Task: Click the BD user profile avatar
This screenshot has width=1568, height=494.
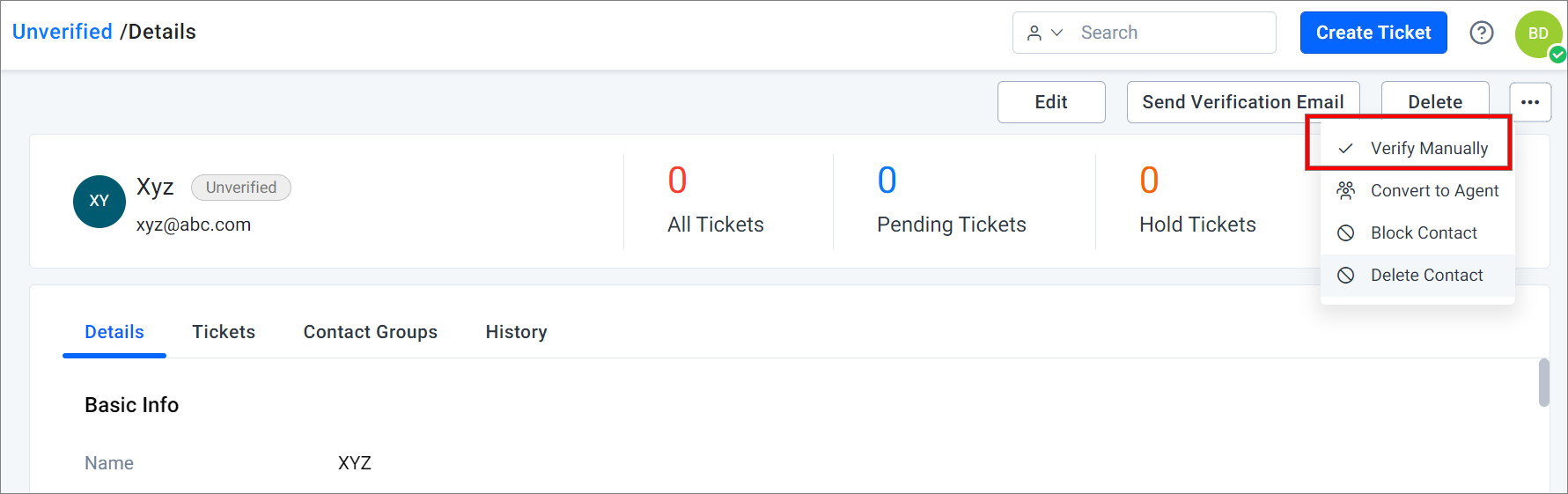Action: [1538, 33]
